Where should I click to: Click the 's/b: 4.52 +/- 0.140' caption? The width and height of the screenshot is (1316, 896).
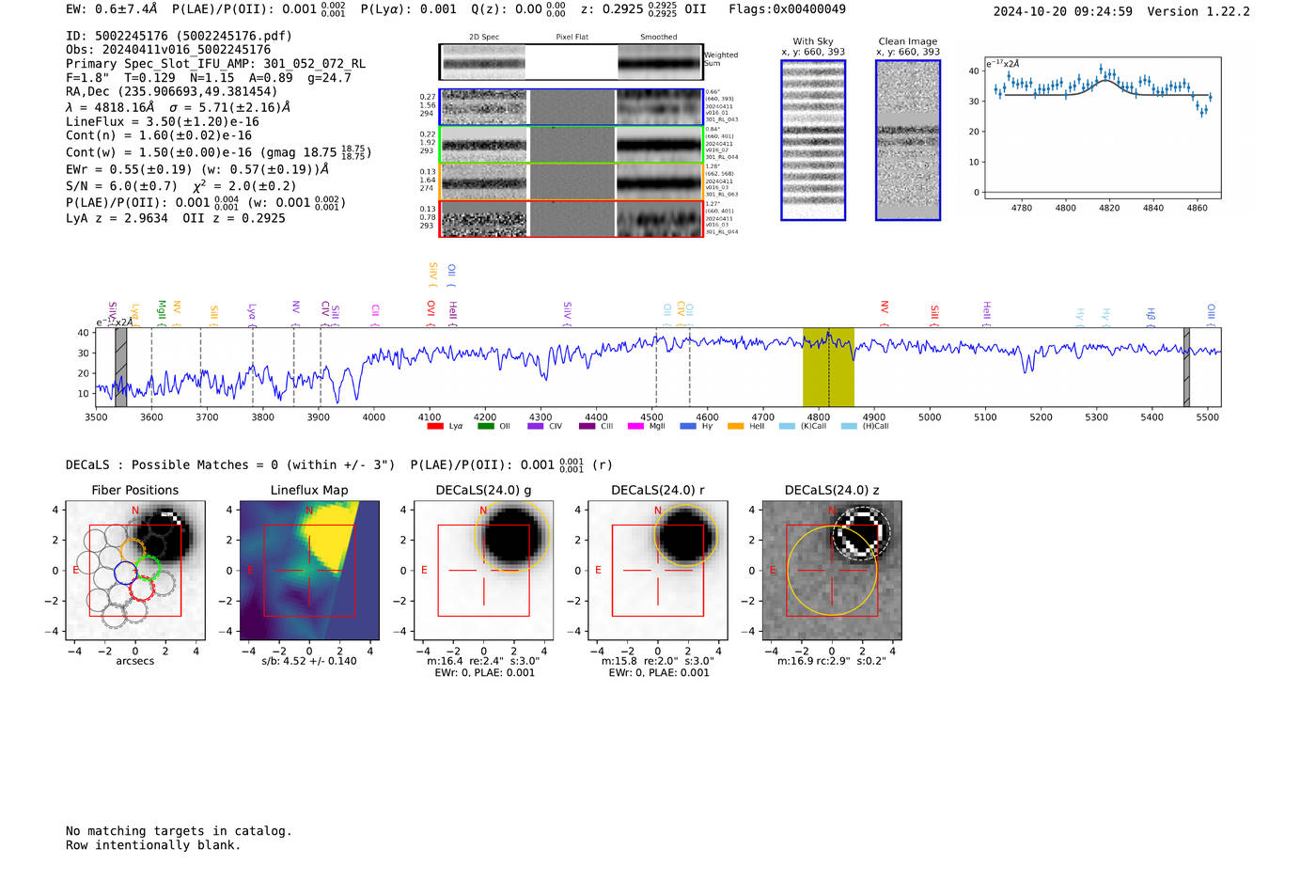309,661
